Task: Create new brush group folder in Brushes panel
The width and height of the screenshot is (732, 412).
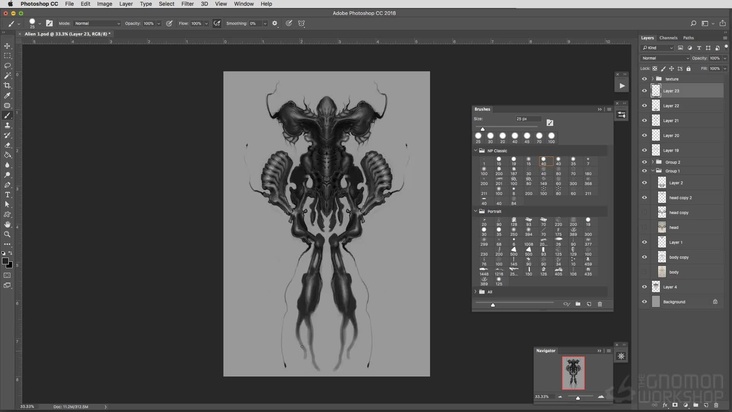Action: (x=578, y=304)
